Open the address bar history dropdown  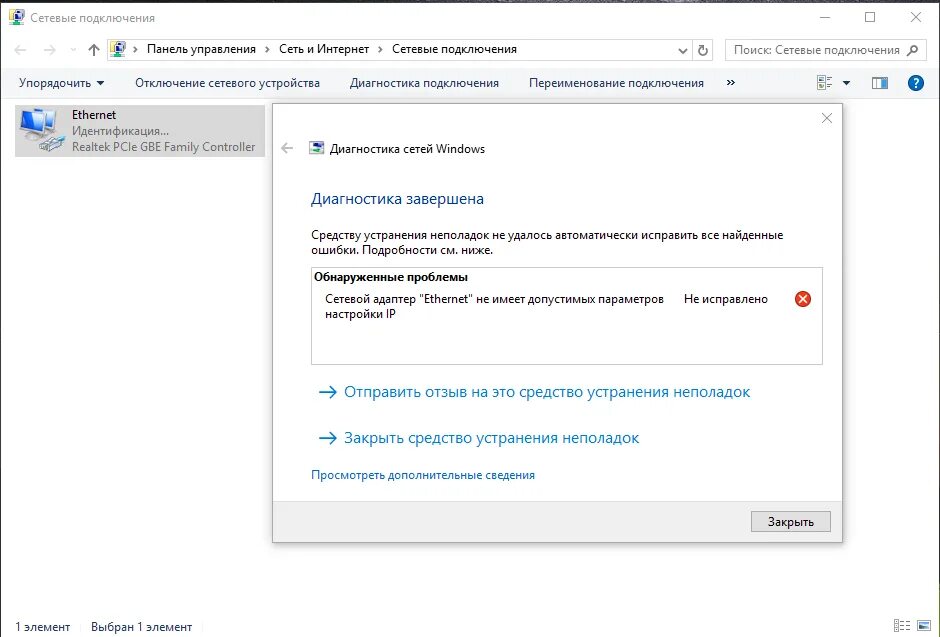[682, 50]
